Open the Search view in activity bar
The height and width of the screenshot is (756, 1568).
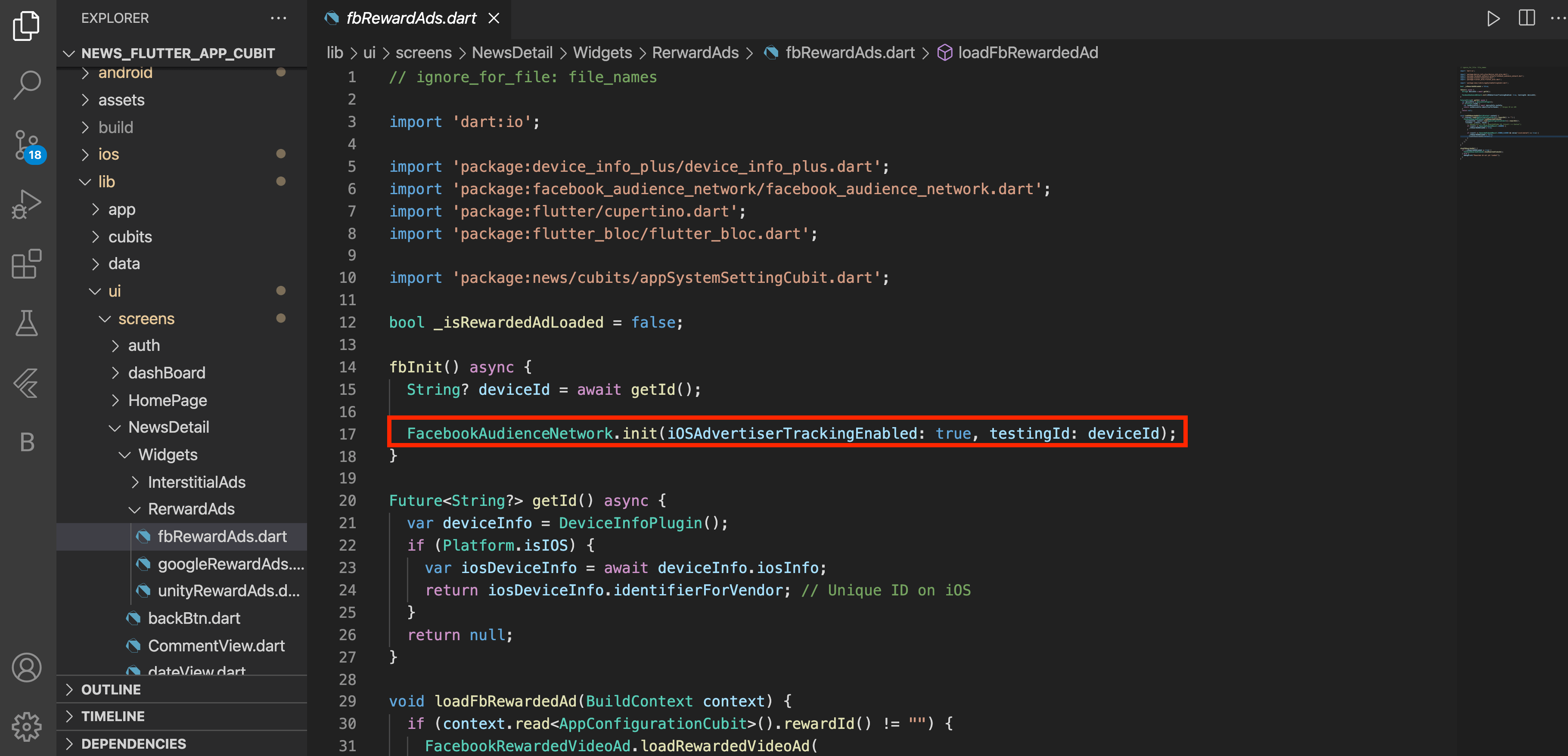click(27, 85)
